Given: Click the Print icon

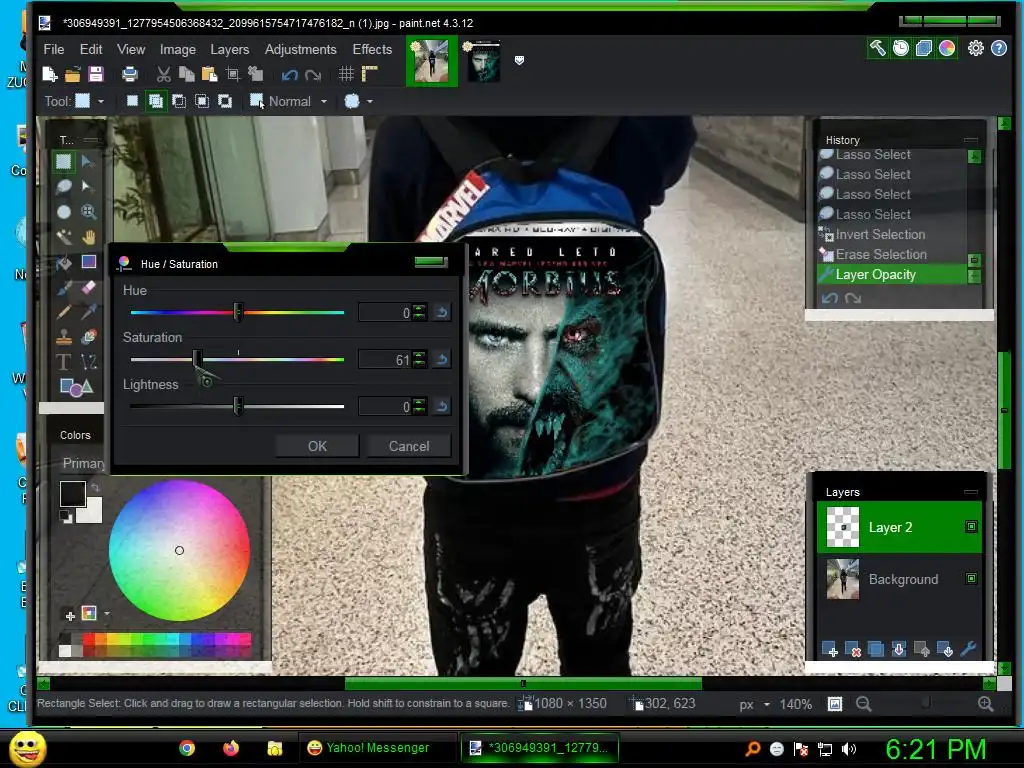Looking at the screenshot, I should pyautogui.click(x=130, y=74).
